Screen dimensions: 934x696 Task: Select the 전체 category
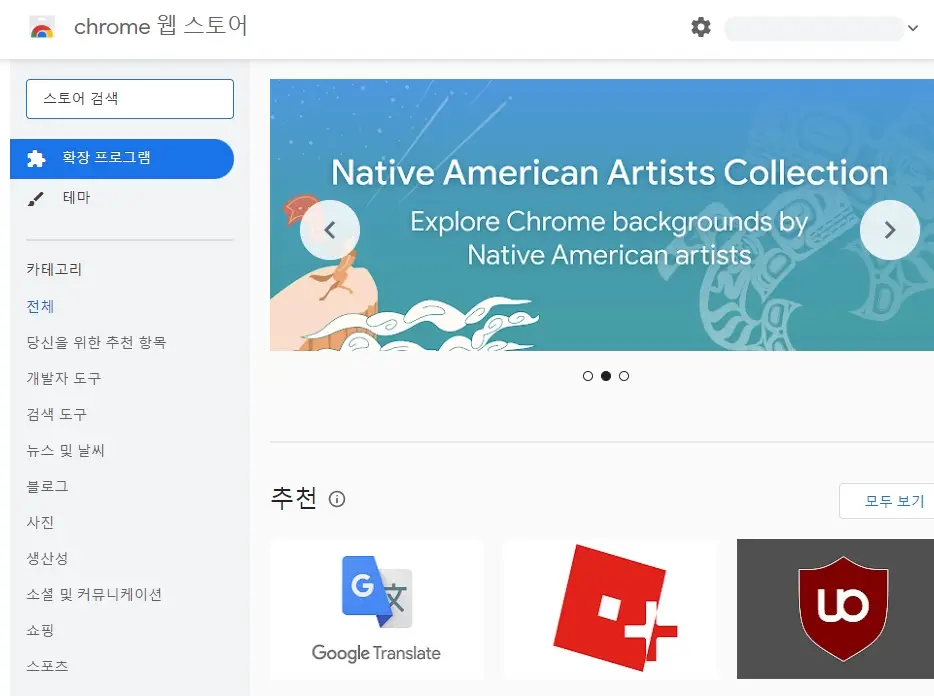tap(41, 306)
